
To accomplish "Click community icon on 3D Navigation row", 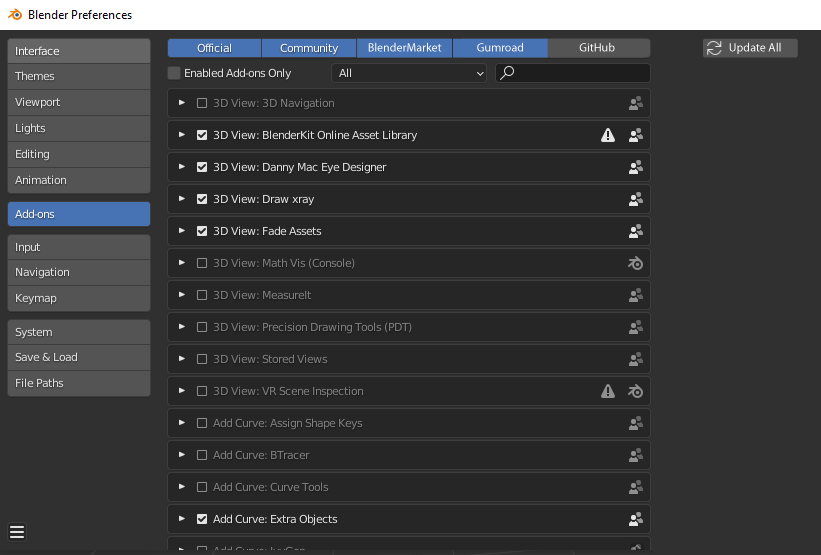I will 636,103.
